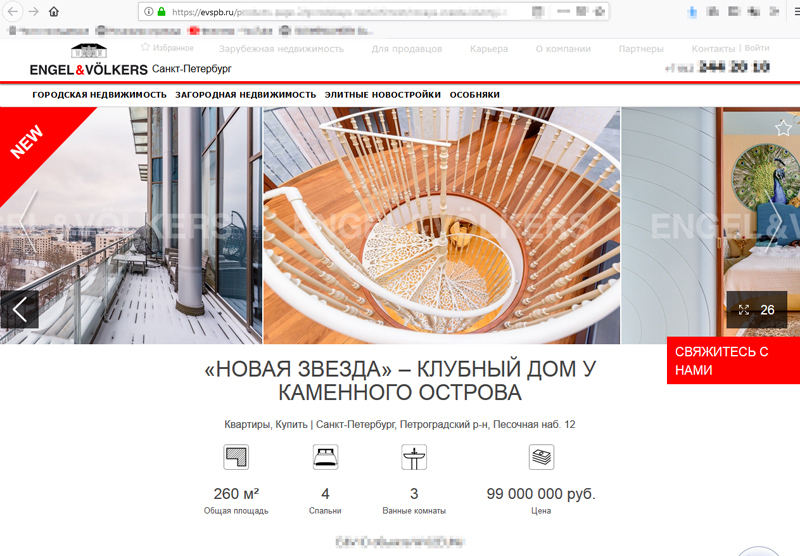Viewport: 800px width, 556px height.
Task: Click the address line Песочная наб. 12
Action: coord(534,424)
